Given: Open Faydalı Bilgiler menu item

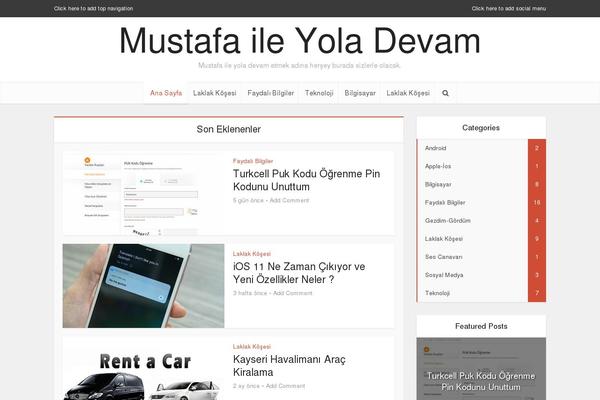Looking at the screenshot, I should point(271,93).
